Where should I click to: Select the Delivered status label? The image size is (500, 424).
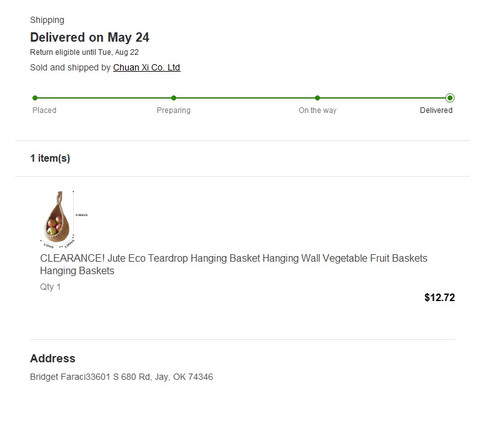click(x=436, y=110)
